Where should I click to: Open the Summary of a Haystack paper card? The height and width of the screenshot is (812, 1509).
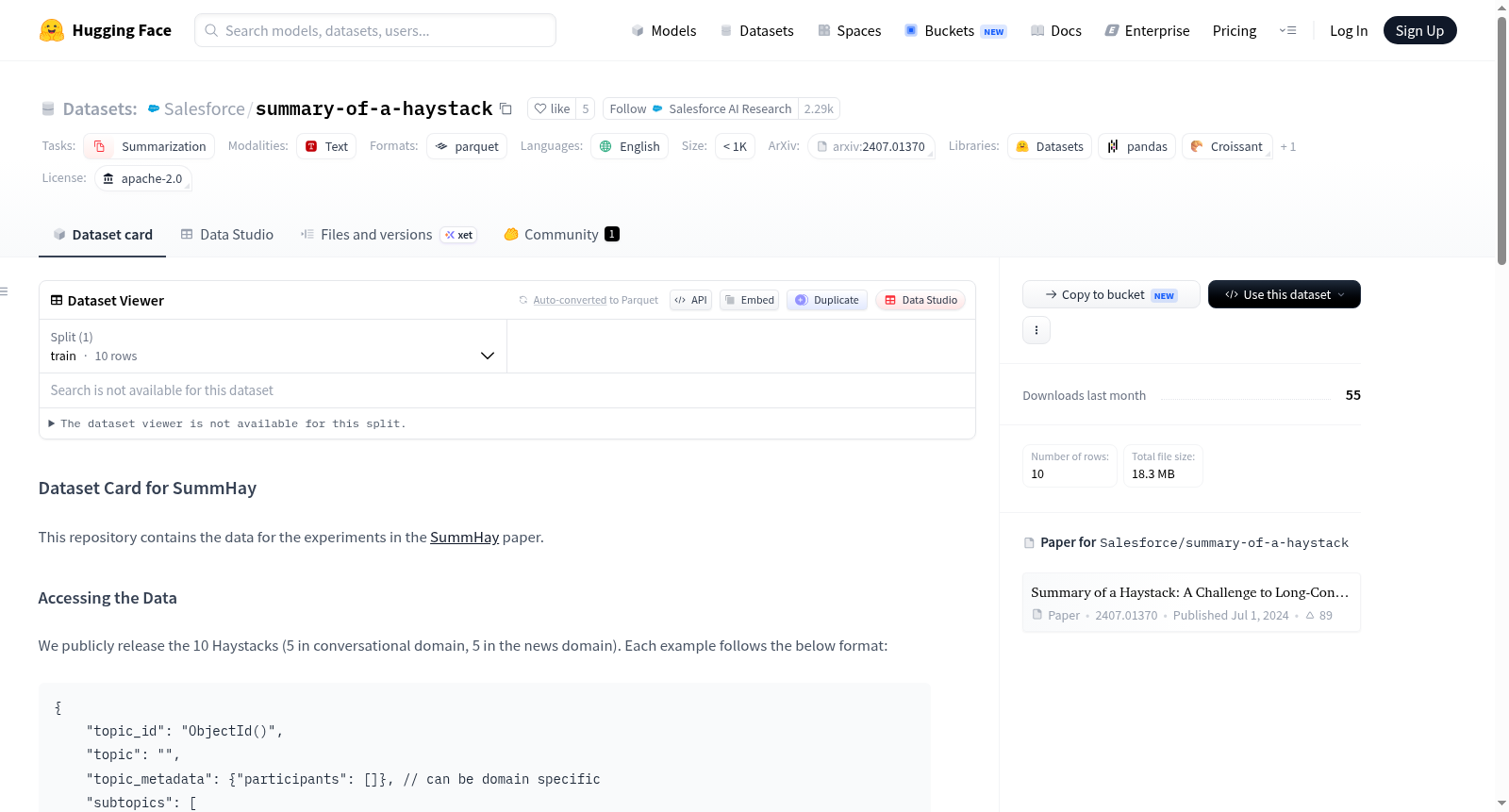[1191, 603]
